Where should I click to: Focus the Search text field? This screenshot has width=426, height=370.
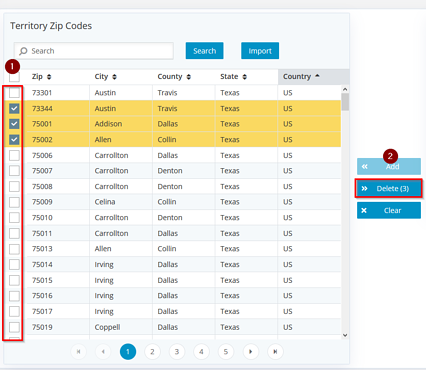pyautogui.click(x=94, y=51)
